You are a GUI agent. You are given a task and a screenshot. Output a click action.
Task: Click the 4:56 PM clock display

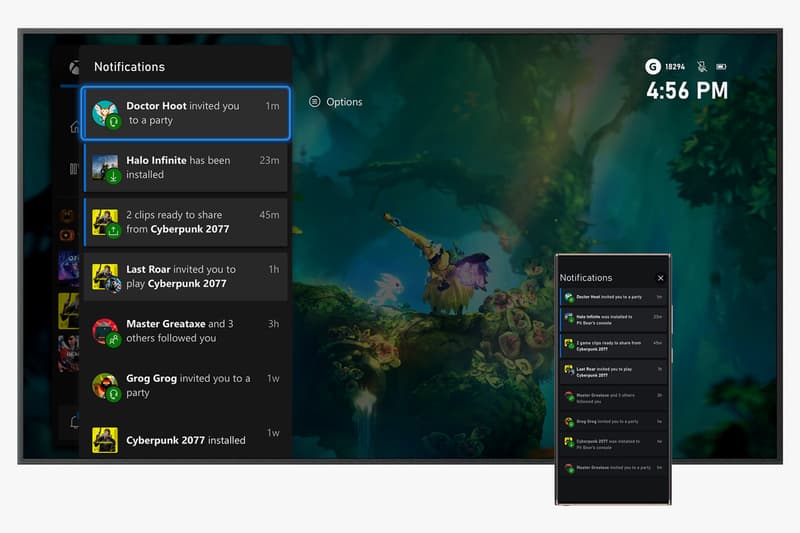coord(686,91)
